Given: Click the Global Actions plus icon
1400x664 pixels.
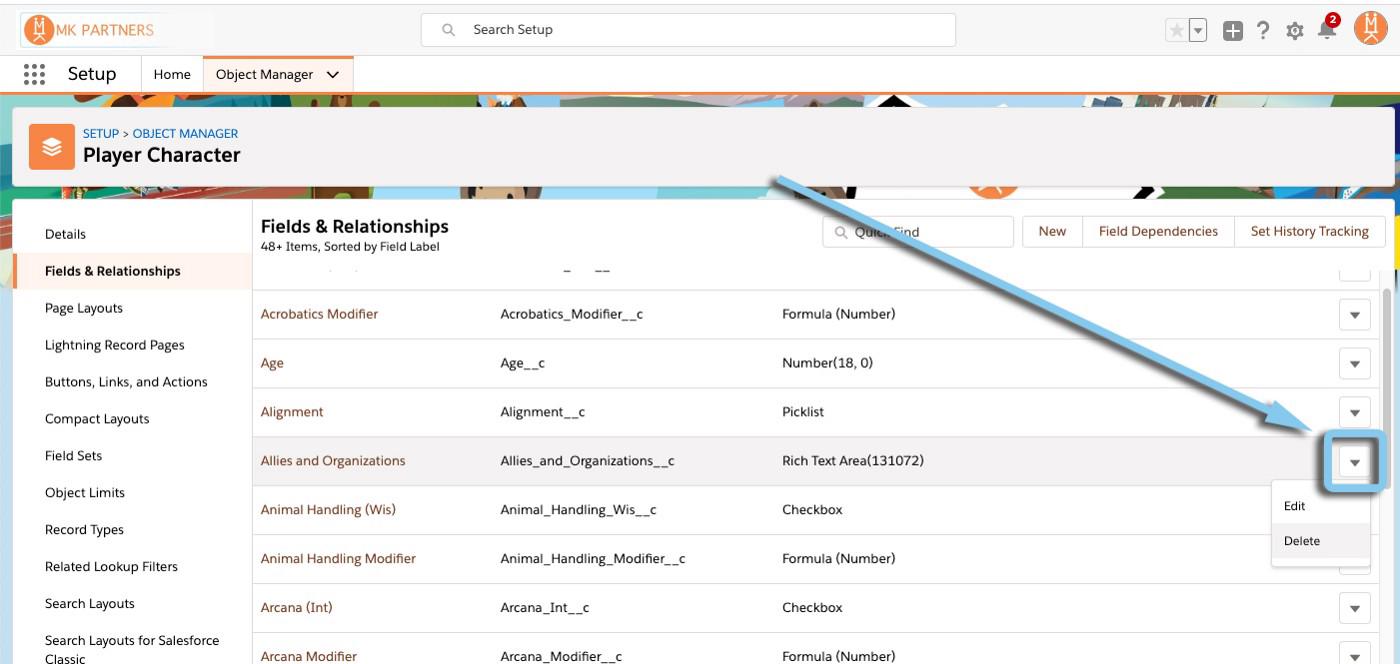Looking at the screenshot, I should click(1233, 31).
